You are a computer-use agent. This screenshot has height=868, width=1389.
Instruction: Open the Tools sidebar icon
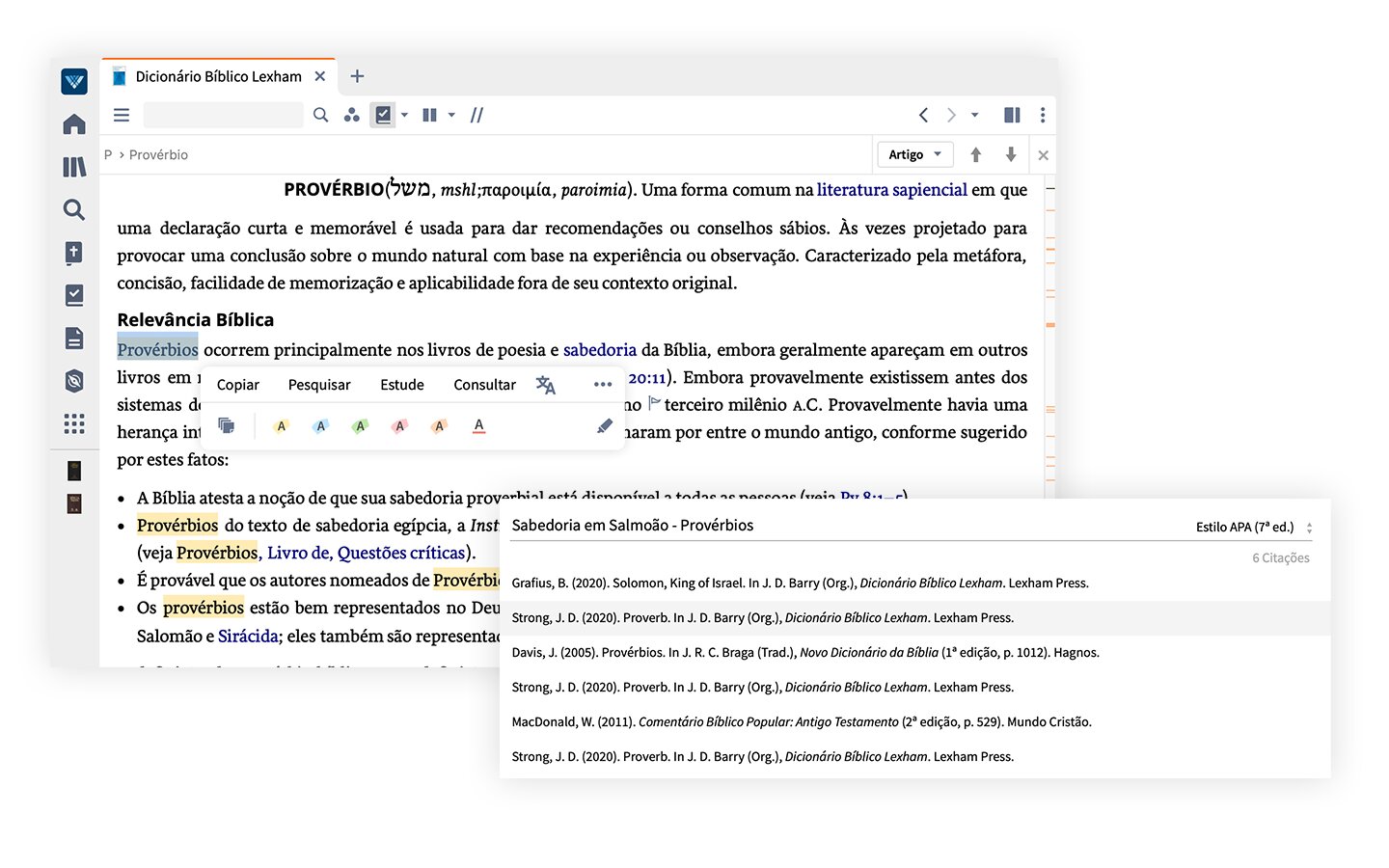point(74,380)
